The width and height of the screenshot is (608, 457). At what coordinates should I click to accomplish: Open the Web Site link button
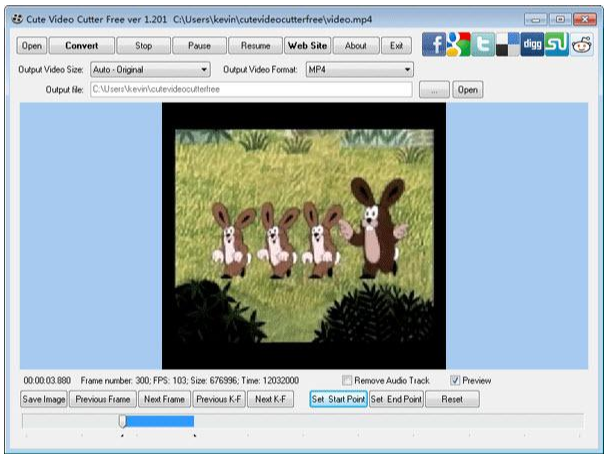pos(307,46)
